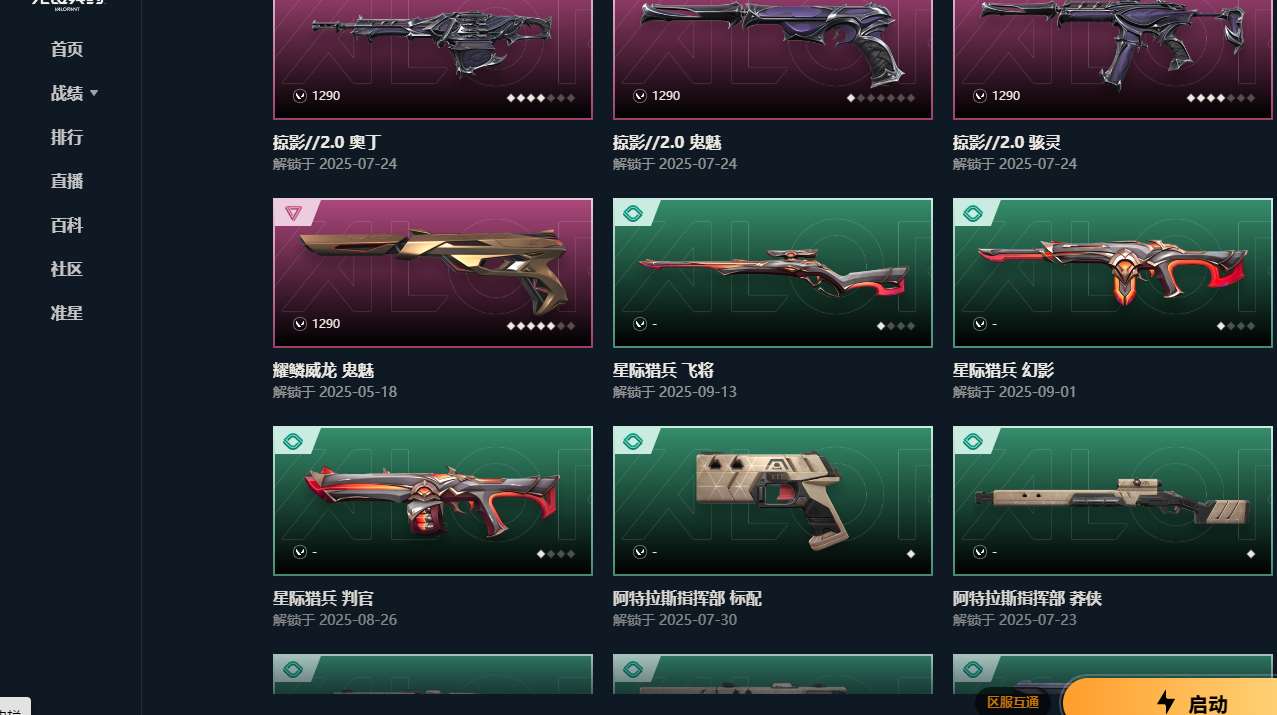Select the 掠影//2.0 奥丁 weapon thumbnail
The height and width of the screenshot is (715, 1277).
(433, 59)
